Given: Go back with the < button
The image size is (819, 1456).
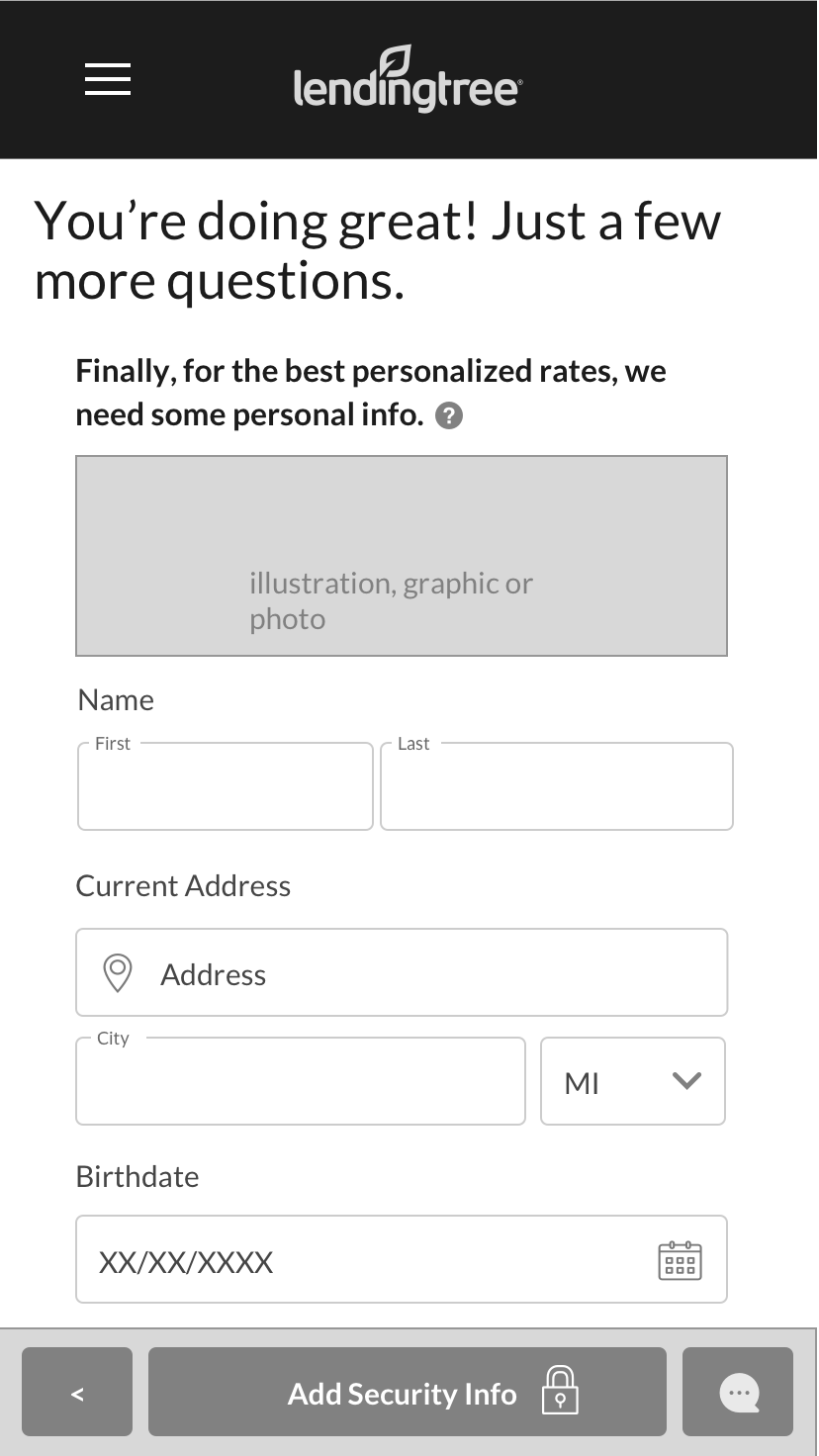Looking at the screenshot, I should [x=77, y=1392].
